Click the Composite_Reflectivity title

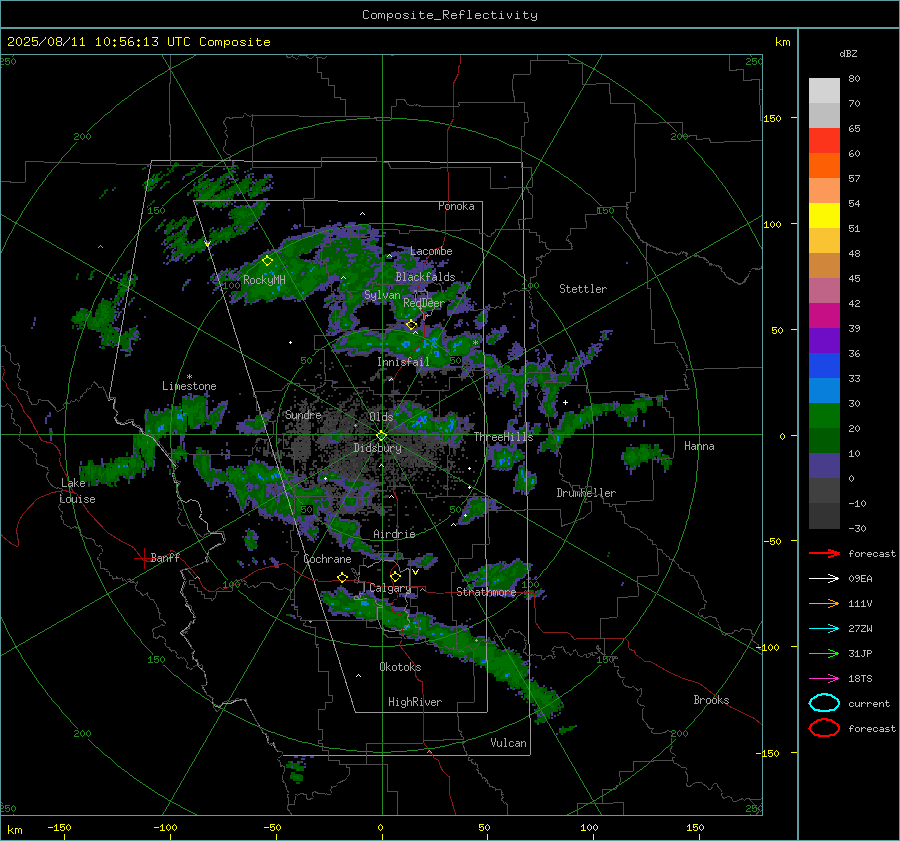[x=450, y=15]
